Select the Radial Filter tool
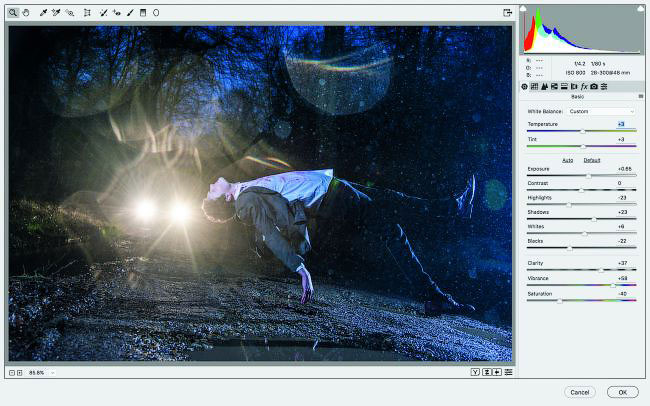650x406 pixels. 156,13
